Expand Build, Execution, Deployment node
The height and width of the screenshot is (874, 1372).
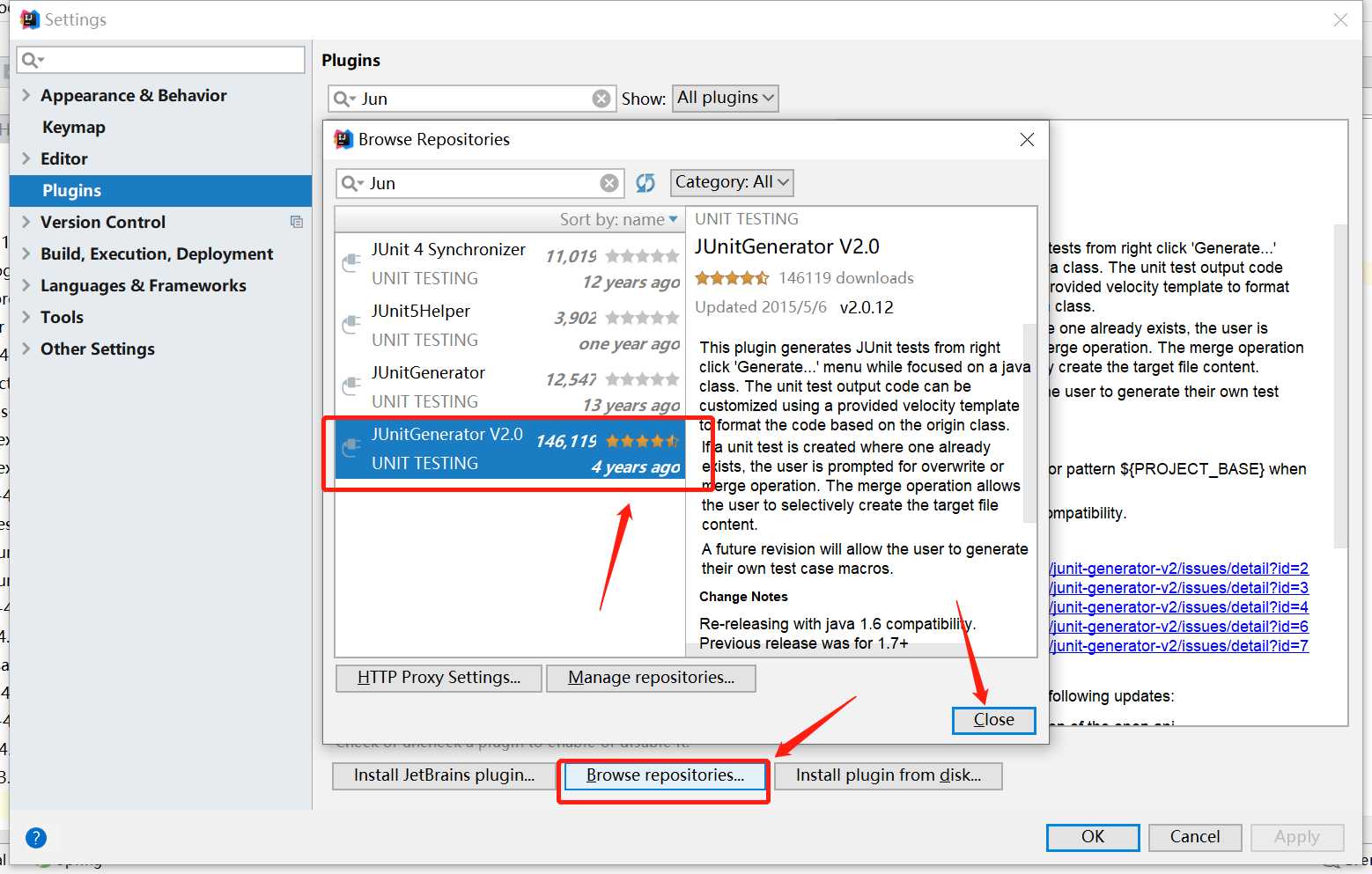(26, 253)
